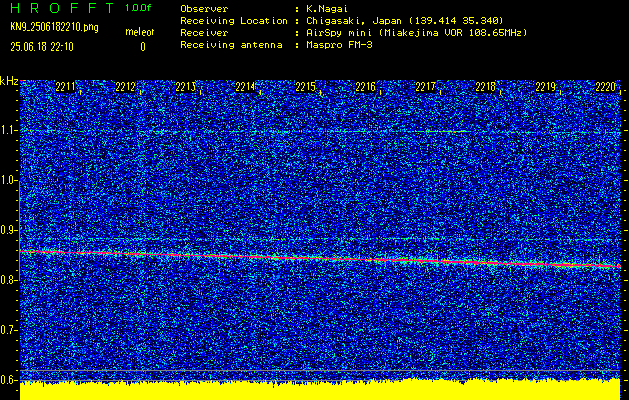Click the 2219 time marker

(546, 87)
